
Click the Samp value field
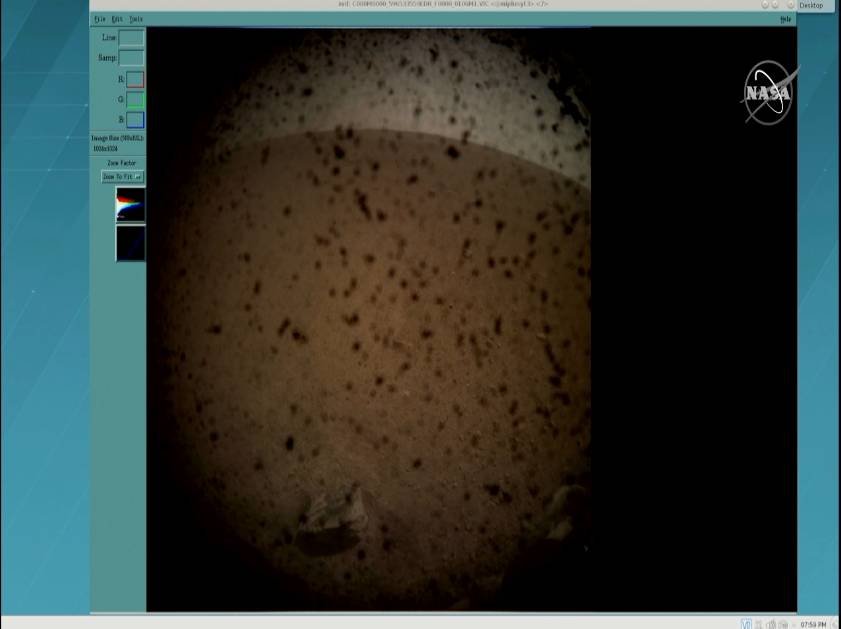pyautogui.click(x=131, y=58)
